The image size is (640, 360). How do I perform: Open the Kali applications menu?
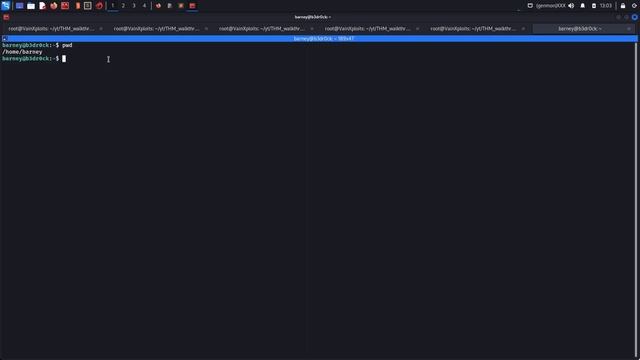pos(5,6)
